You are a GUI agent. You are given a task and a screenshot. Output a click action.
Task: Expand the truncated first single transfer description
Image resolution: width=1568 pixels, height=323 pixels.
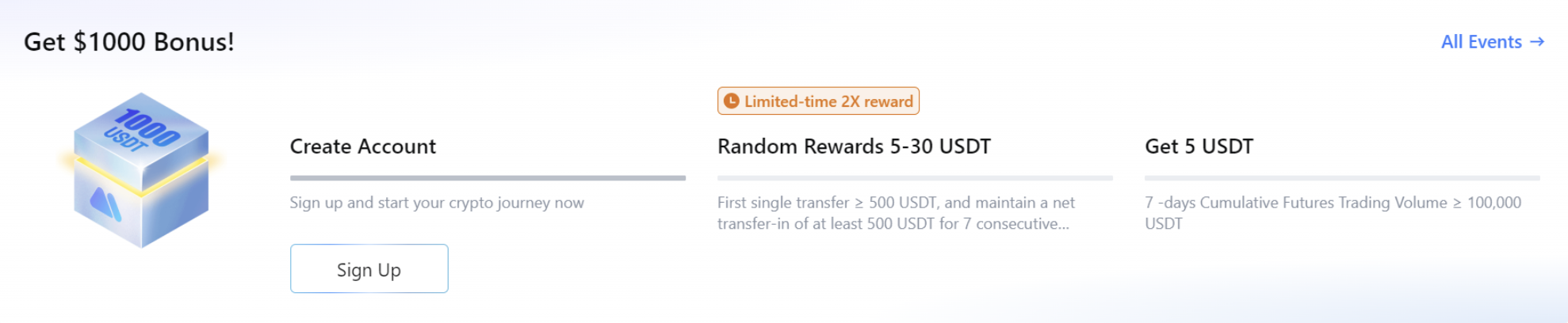pos(896,213)
